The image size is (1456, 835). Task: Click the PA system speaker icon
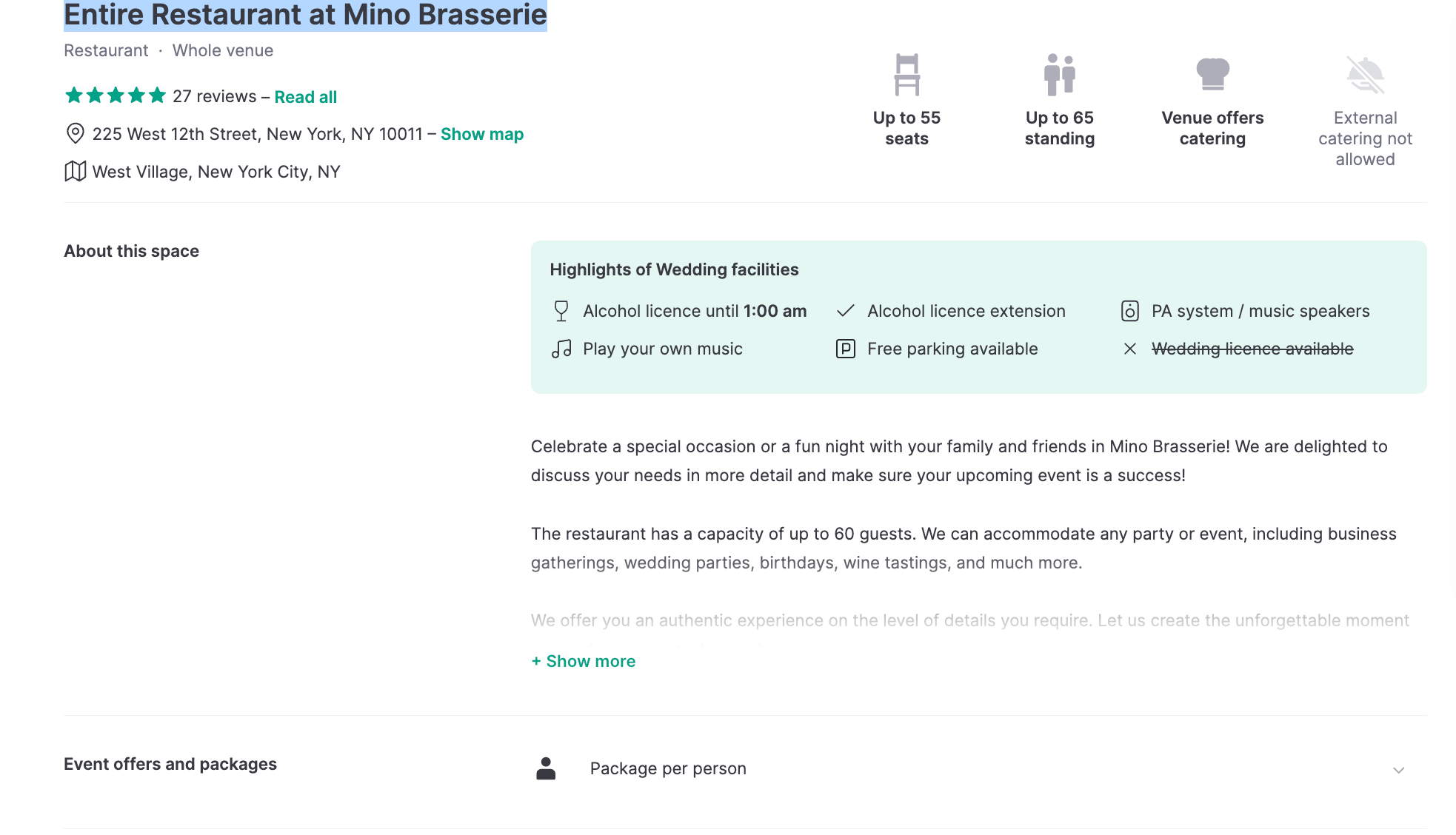[x=1129, y=311]
